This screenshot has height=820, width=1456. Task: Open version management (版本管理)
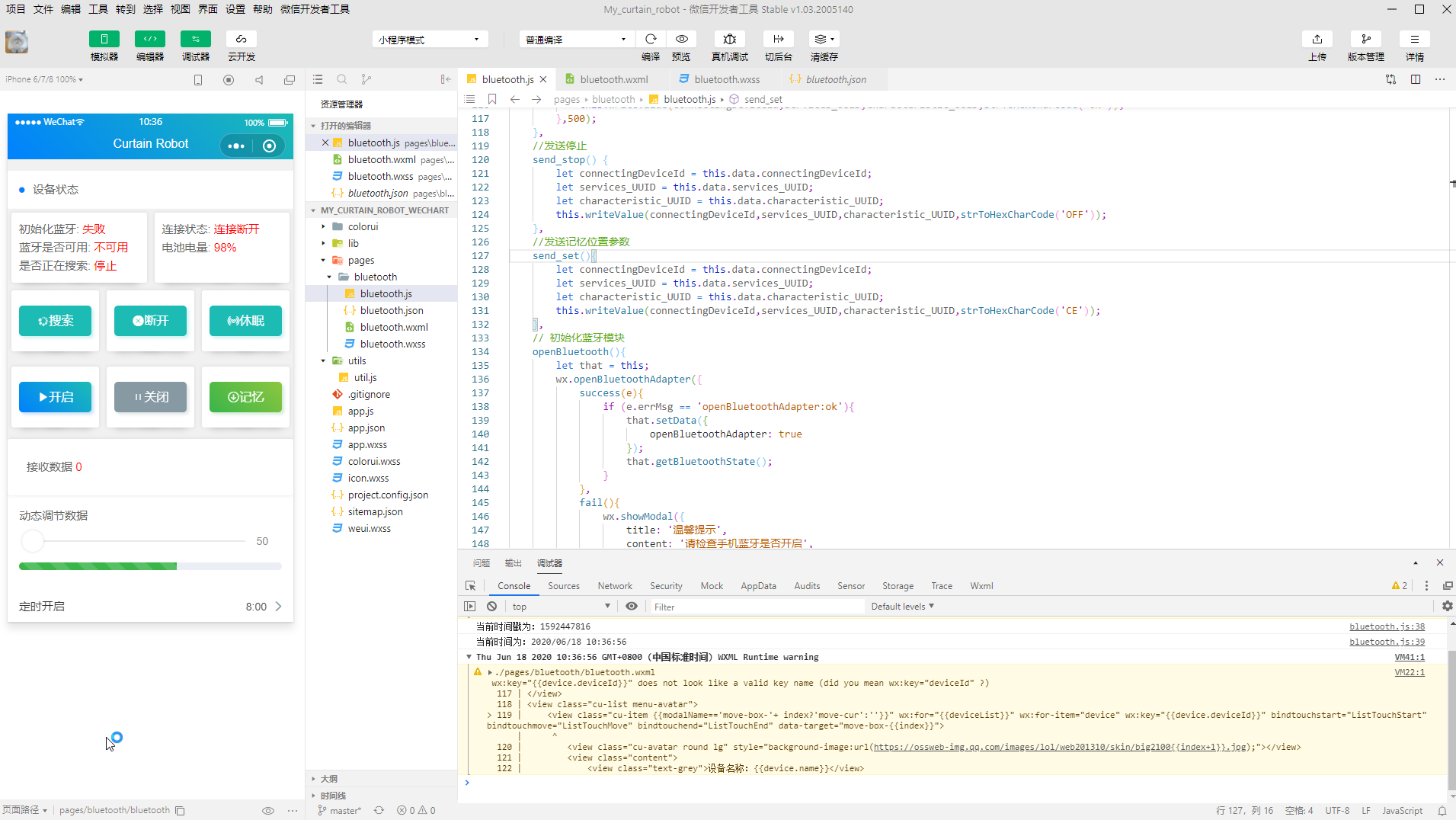tap(1366, 39)
